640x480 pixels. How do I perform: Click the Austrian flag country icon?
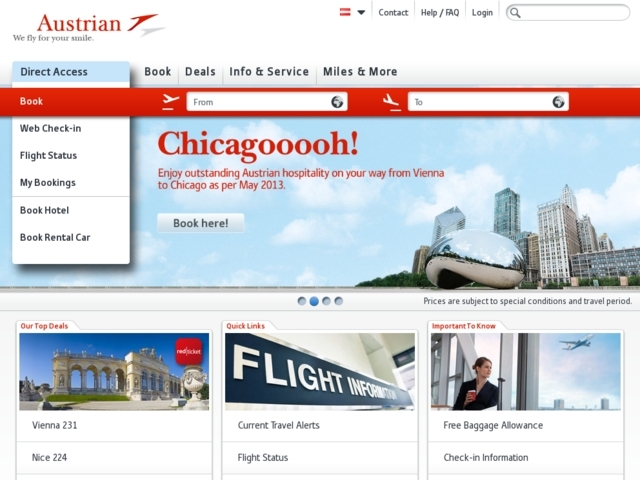click(345, 12)
